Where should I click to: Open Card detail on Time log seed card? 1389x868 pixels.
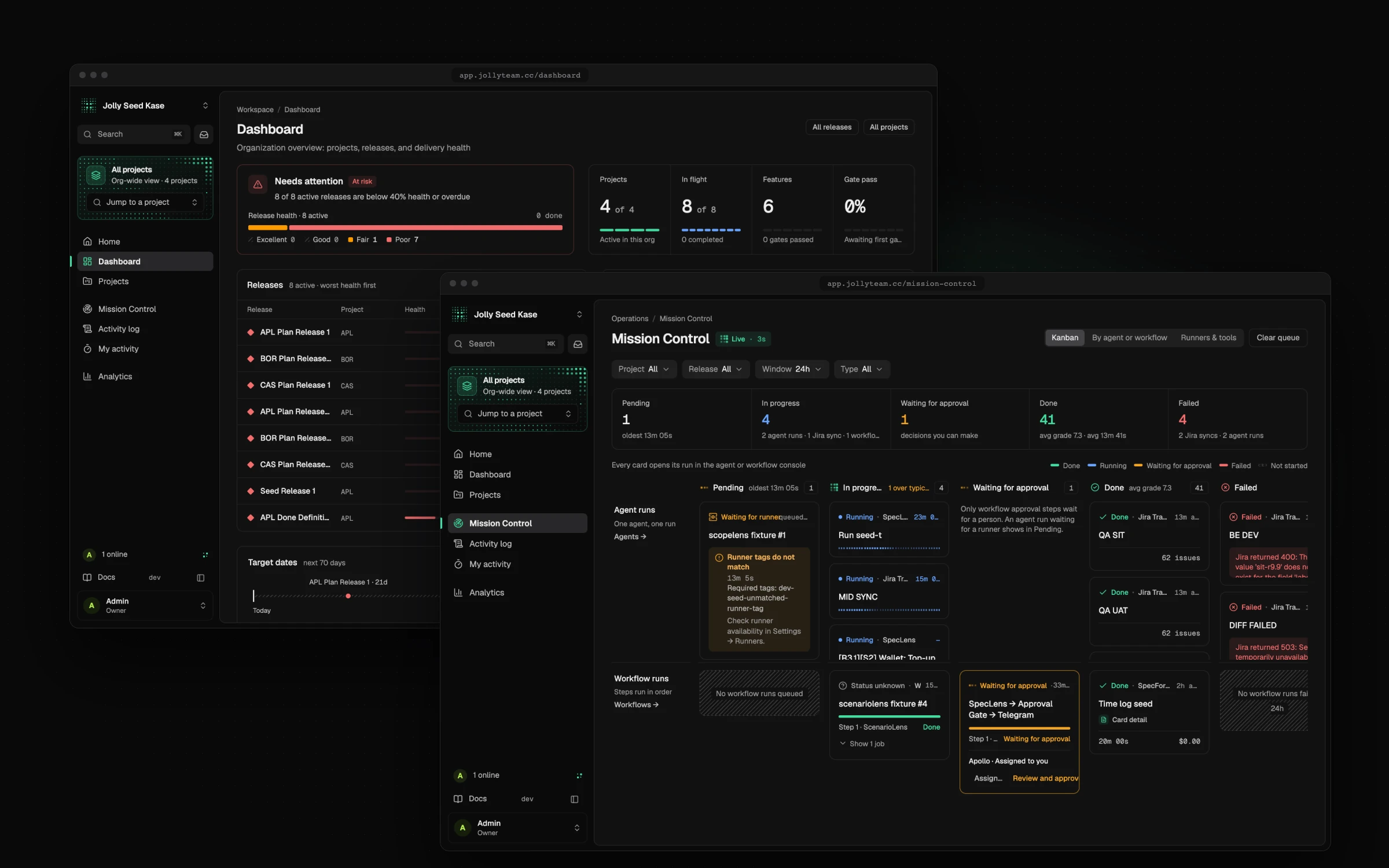pos(1123,720)
